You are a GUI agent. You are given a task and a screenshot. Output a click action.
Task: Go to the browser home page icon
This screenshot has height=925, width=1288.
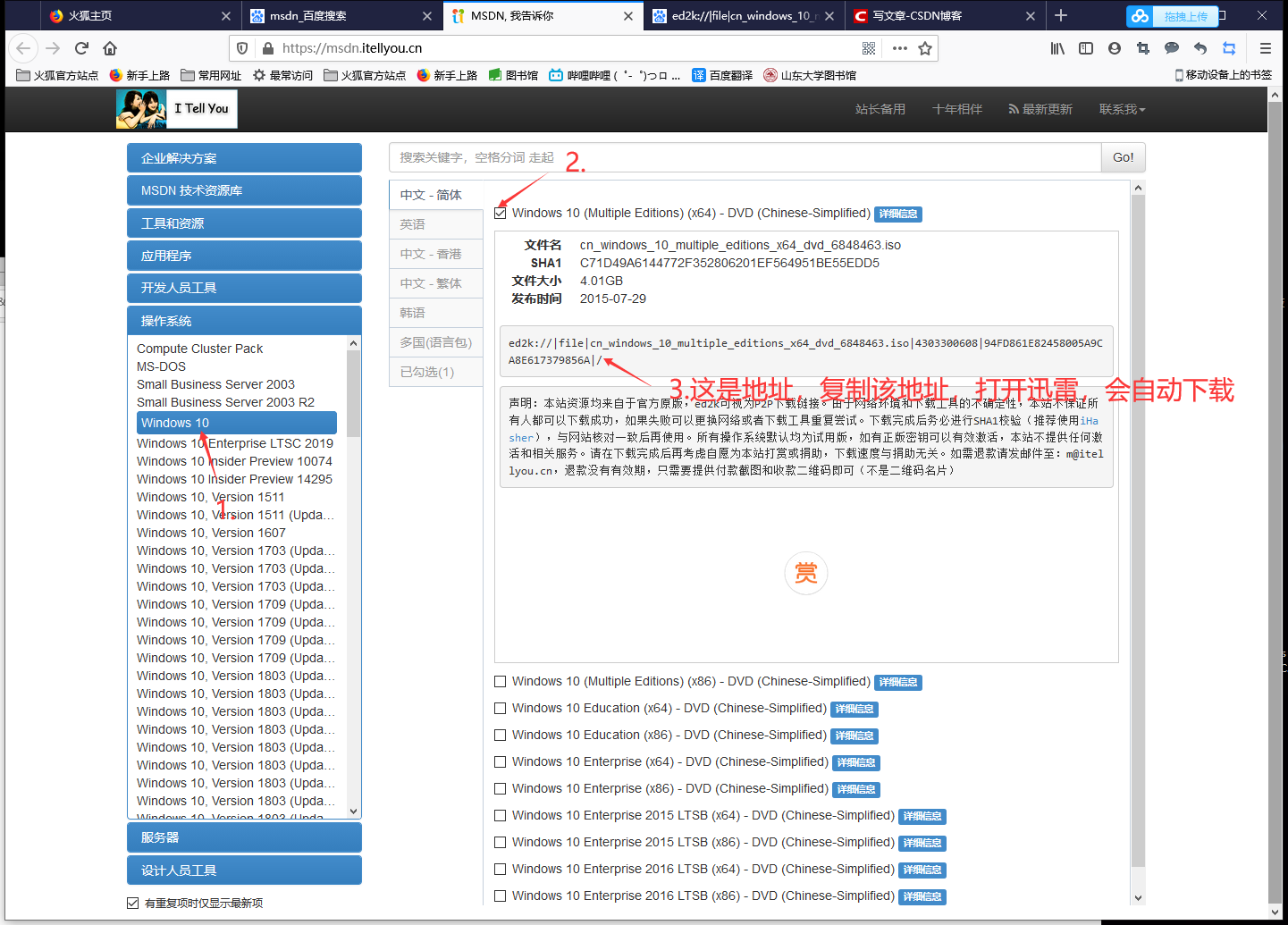tap(110, 48)
